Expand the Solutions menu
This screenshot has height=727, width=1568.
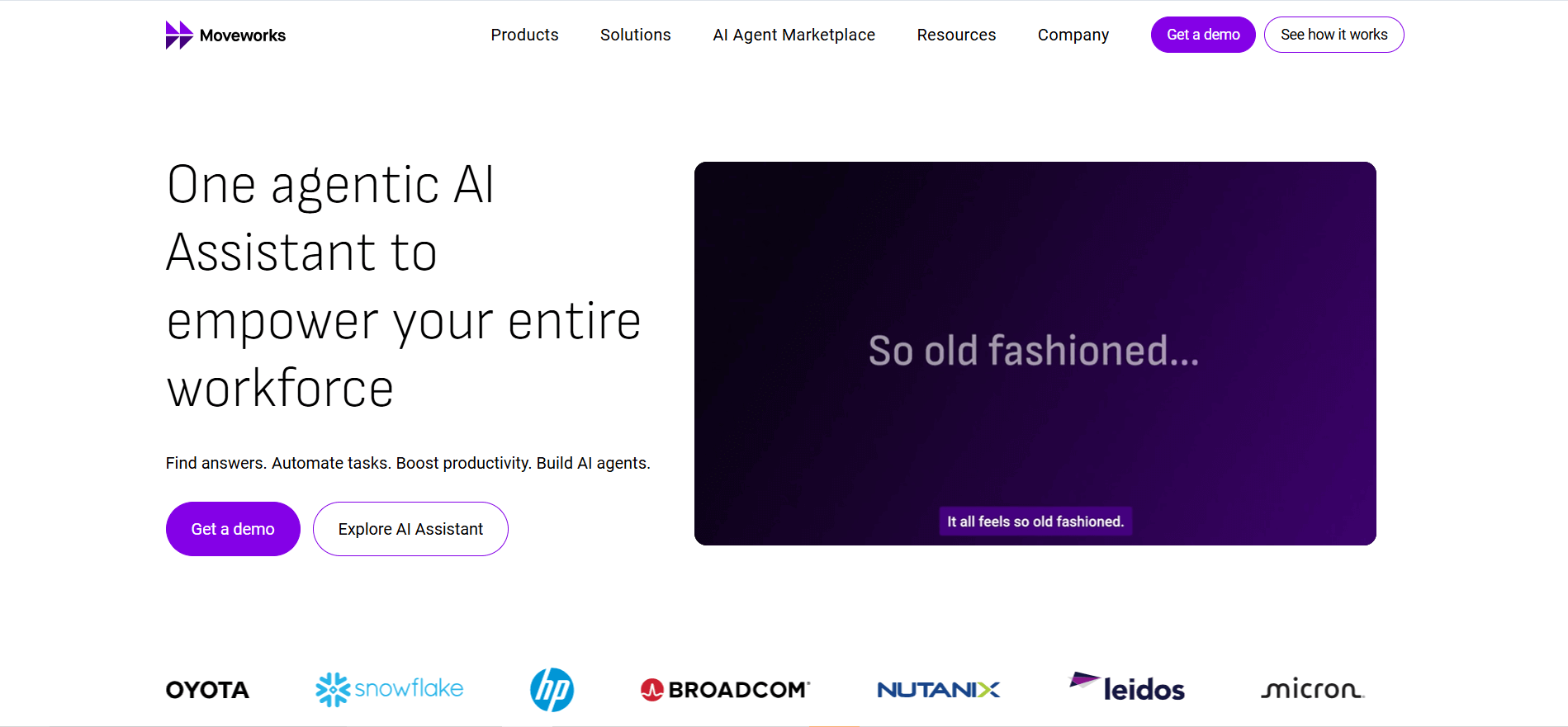click(636, 35)
